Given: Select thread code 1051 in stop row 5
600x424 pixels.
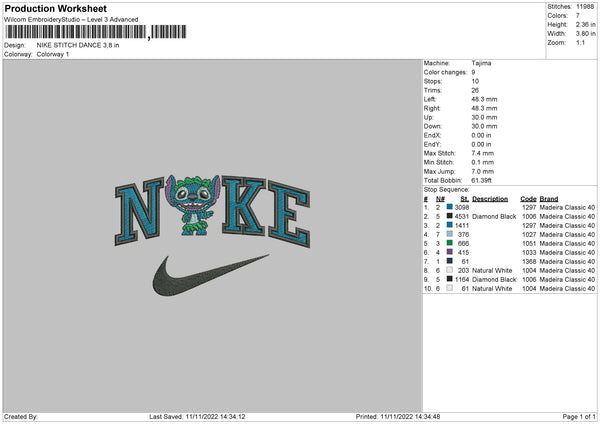Looking at the screenshot, I should [529, 243].
